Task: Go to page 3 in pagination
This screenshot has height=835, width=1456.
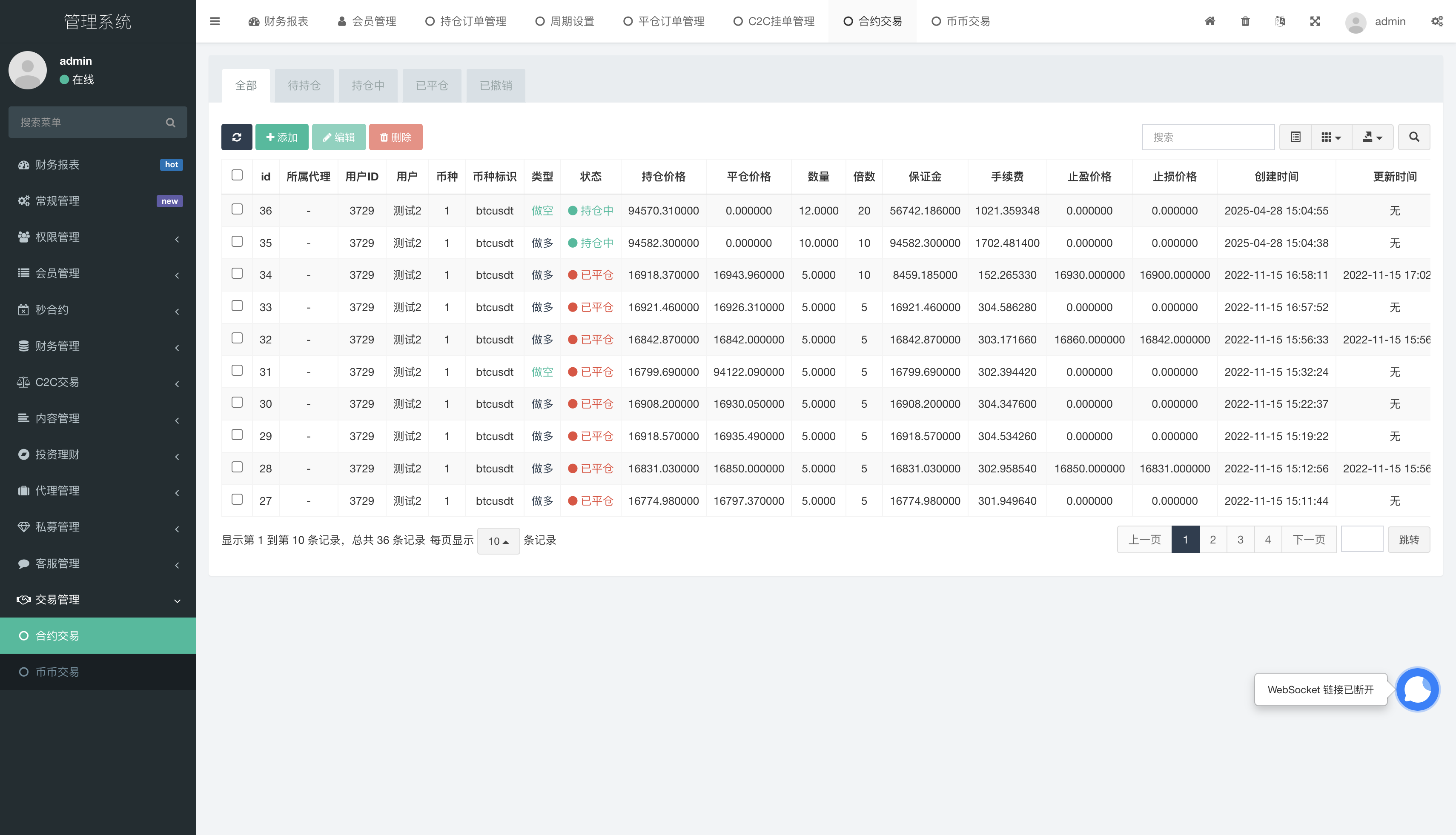Action: tap(1240, 540)
